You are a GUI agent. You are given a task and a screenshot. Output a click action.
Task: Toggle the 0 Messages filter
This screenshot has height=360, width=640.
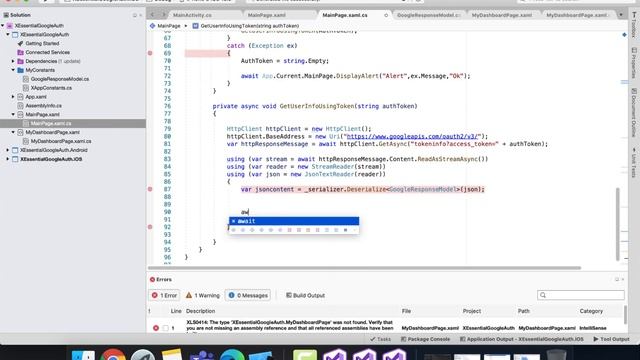coord(248,295)
